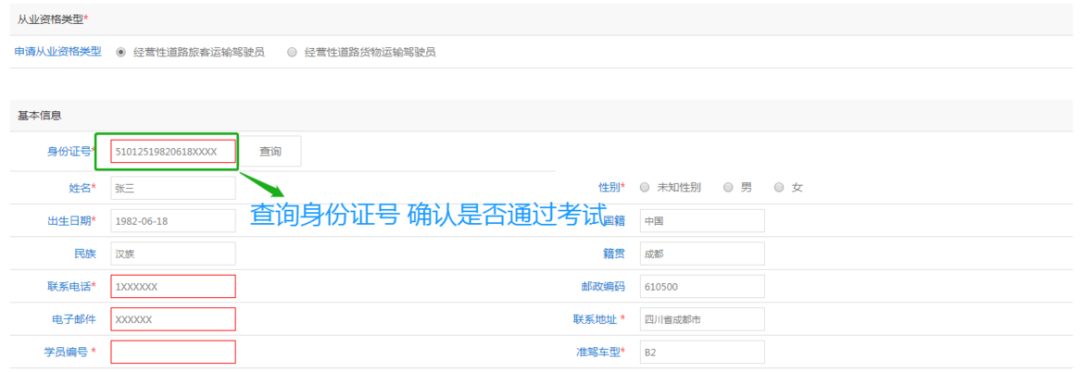The width and height of the screenshot is (1080, 372).
Task: Click the 准驾车型 field showing B2
Action: point(702,352)
